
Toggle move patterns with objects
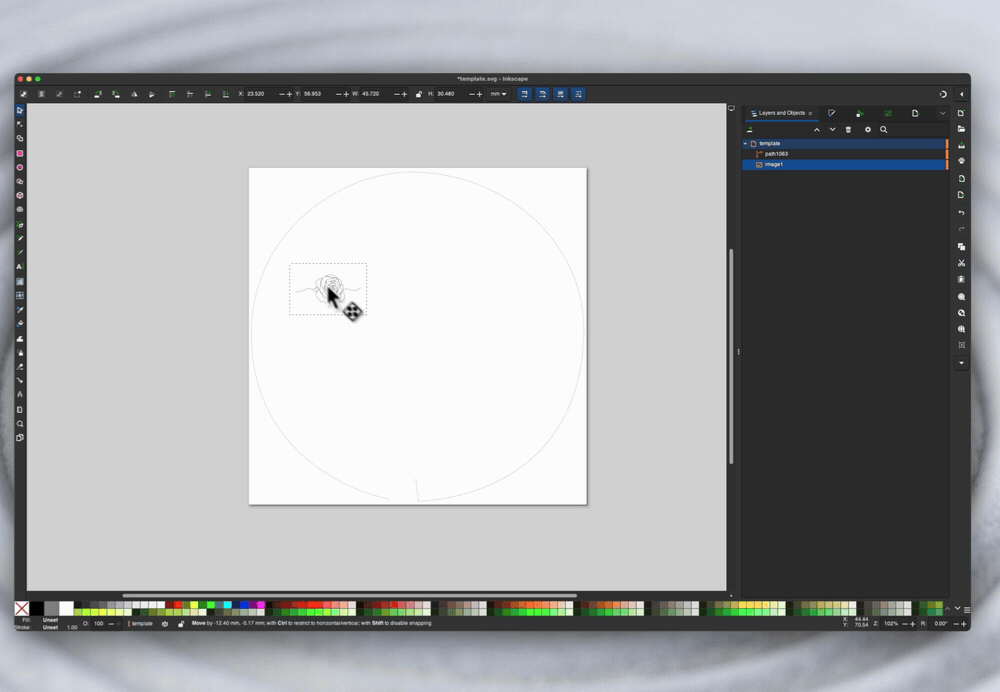[578, 94]
